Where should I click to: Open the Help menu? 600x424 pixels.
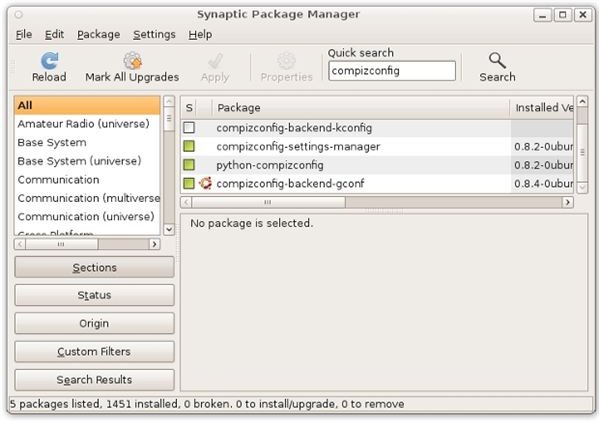pyautogui.click(x=200, y=34)
